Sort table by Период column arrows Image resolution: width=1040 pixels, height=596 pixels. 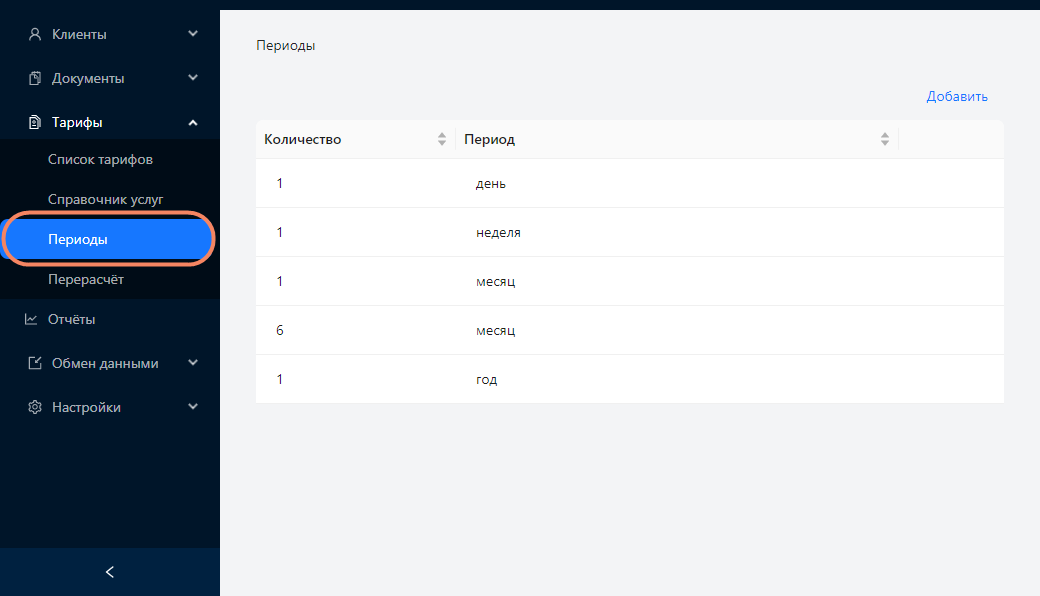pos(885,139)
